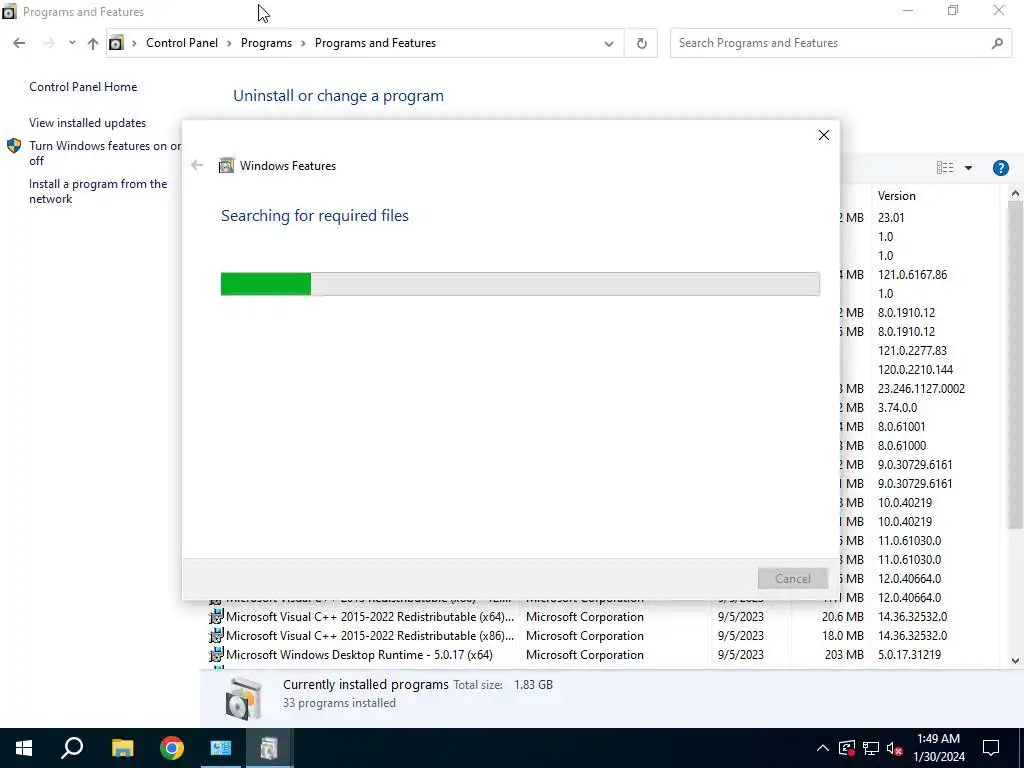The height and width of the screenshot is (768, 1024).
Task: Select Microsoft Windows Desktop Runtime 5.0.17 row
Action: point(602,654)
